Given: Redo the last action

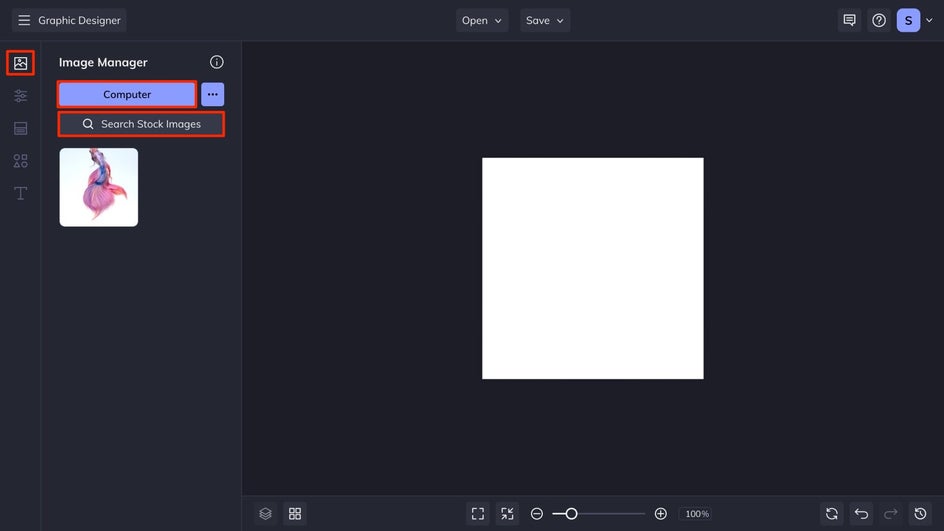Looking at the screenshot, I should [891, 514].
